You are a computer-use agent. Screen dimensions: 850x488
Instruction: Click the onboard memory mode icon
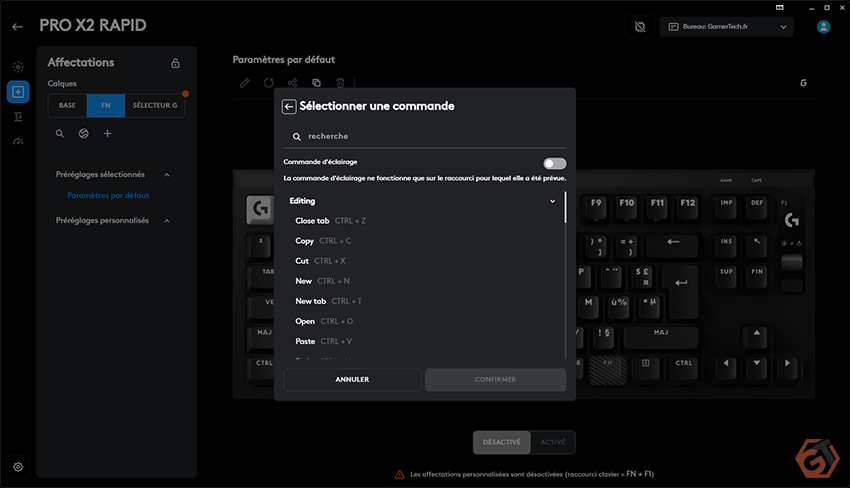(x=640, y=27)
